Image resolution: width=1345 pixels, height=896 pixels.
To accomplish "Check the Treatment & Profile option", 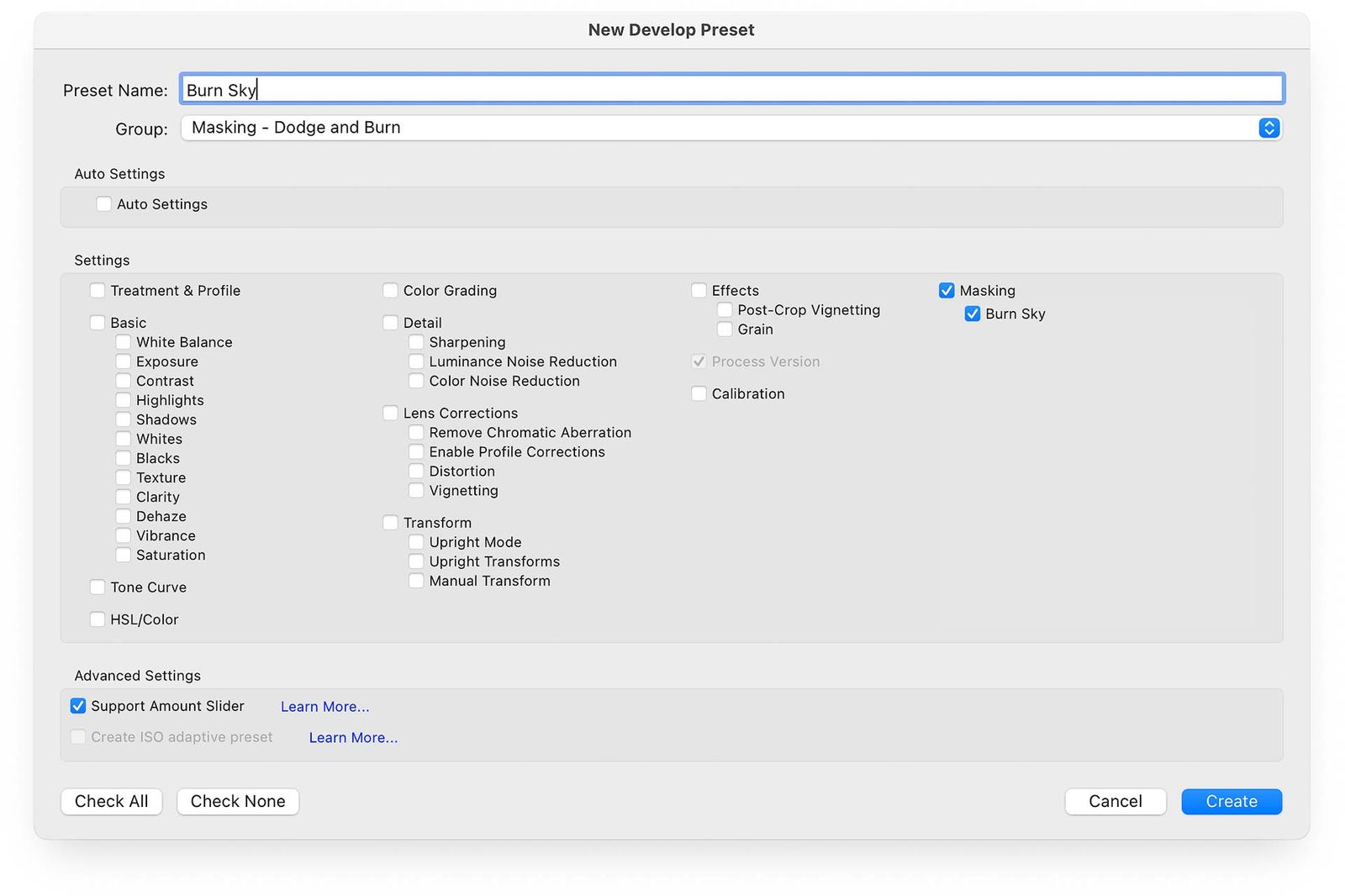I will tap(98, 291).
